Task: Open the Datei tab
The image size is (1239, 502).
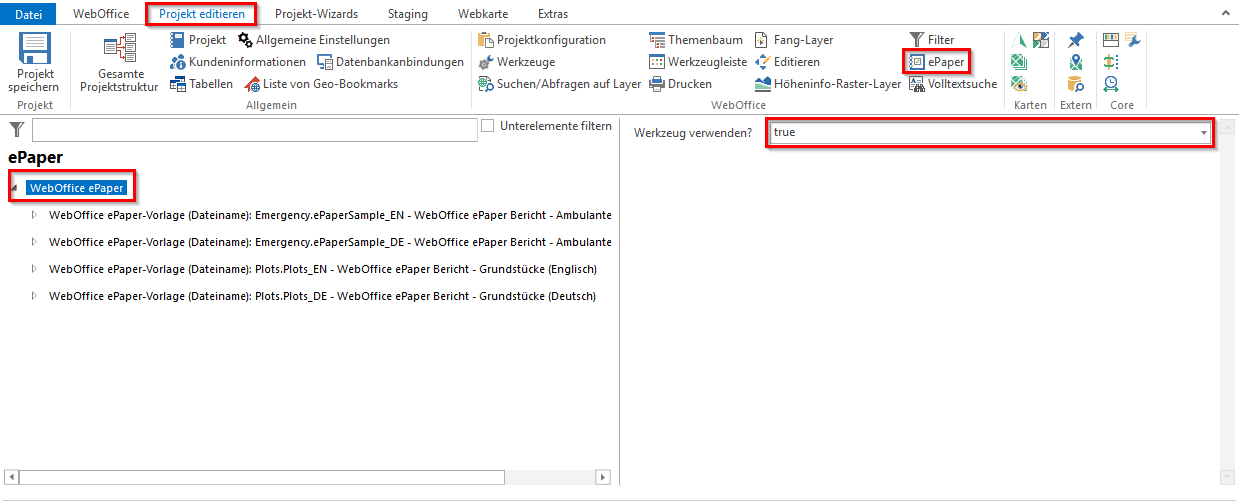Action: pyautogui.click(x=28, y=14)
